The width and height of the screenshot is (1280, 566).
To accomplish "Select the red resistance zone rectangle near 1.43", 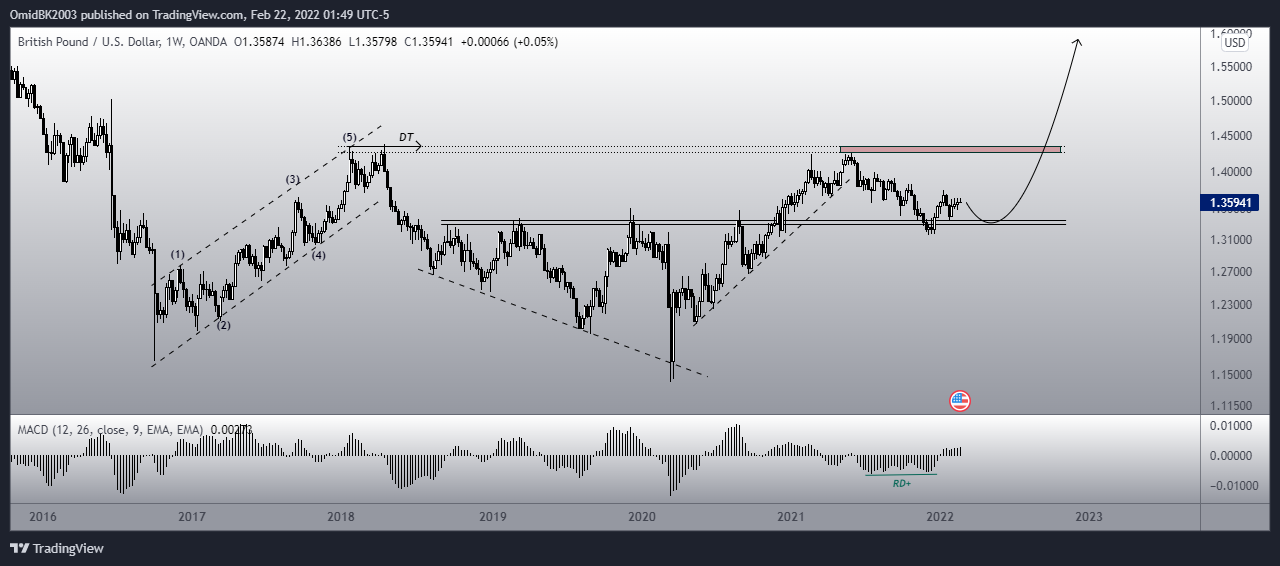I will click(x=950, y=150).
